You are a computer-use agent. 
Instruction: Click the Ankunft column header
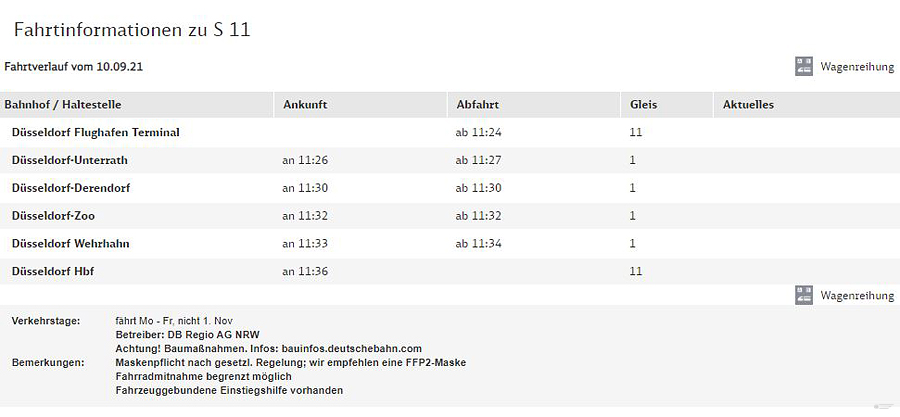pyautogui.click(x=305, y=105)
